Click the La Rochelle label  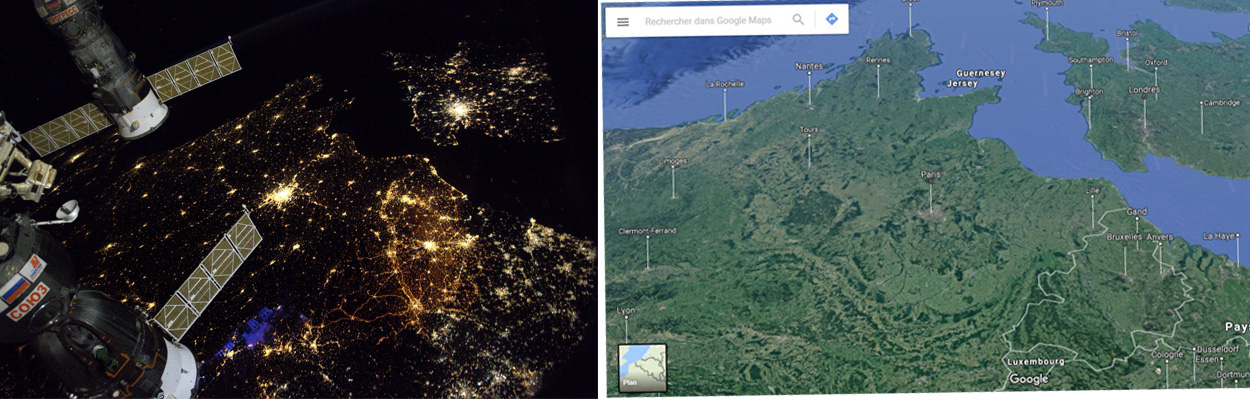725,84
